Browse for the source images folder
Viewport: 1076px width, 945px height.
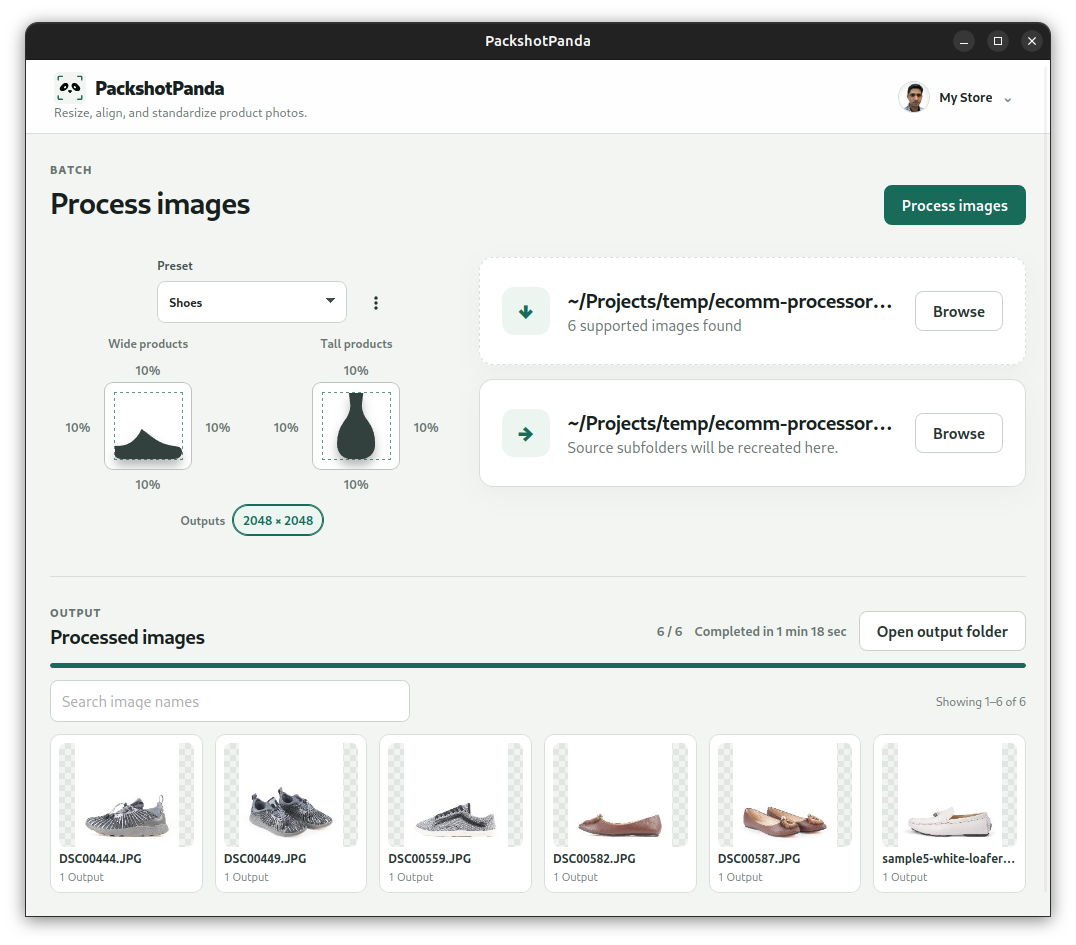click(x=959, y=312)
